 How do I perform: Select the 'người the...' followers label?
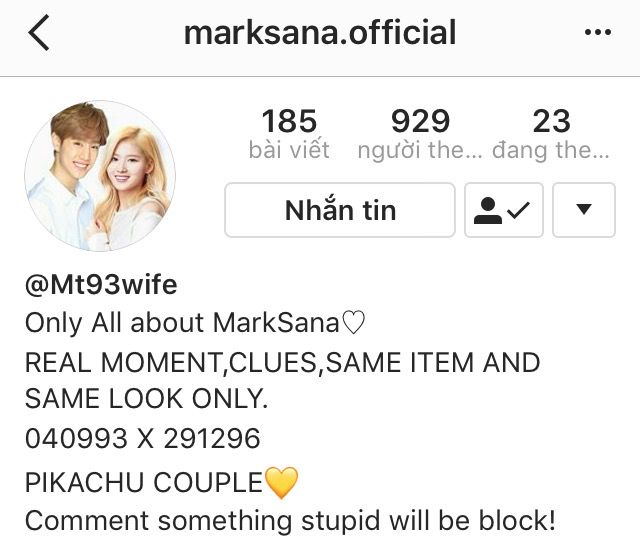420,150
